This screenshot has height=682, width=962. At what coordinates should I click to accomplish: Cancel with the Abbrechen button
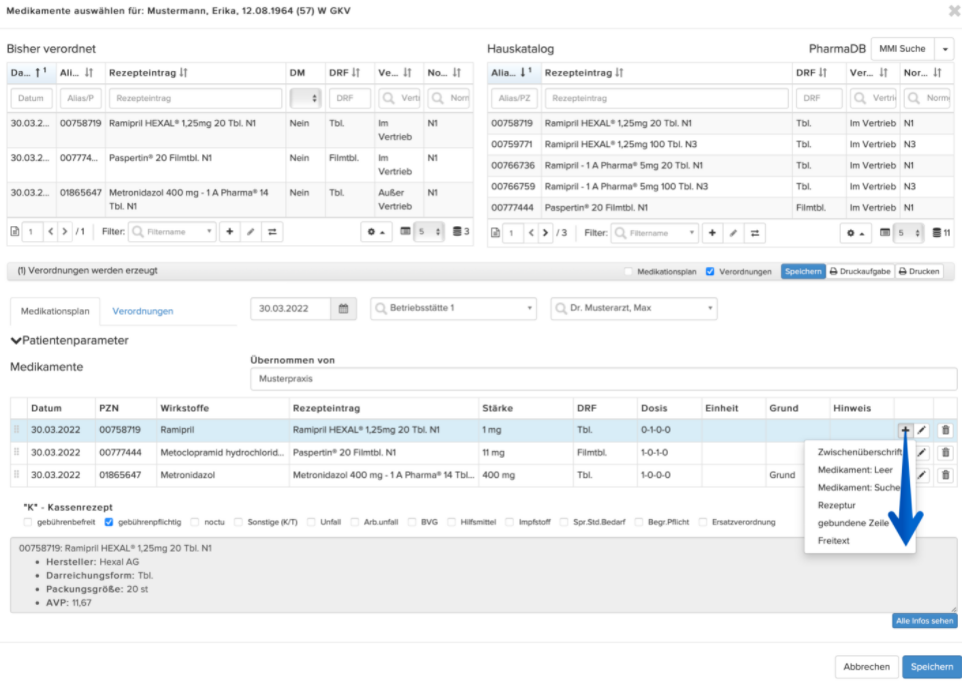pos(866,667)
